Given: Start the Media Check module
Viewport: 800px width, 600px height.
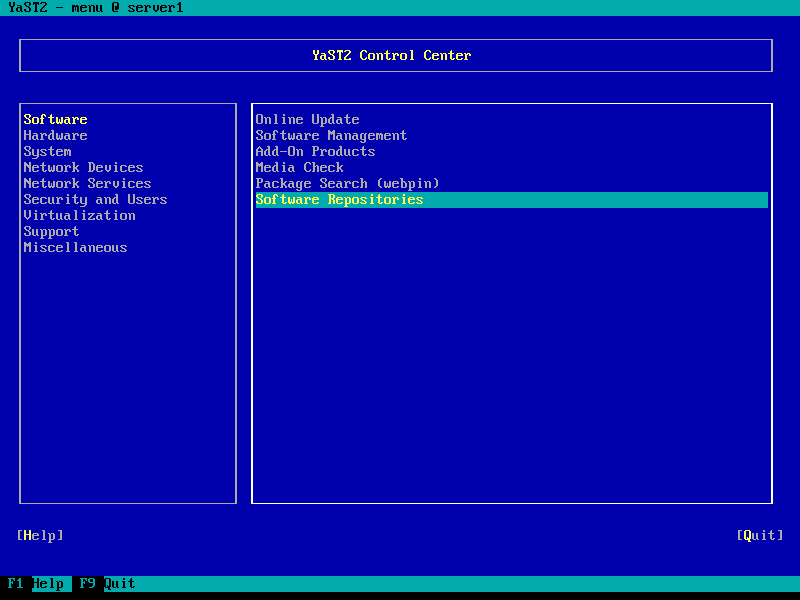Looking at the screenshot, I should pyautogui.click(x=299, y=167).
